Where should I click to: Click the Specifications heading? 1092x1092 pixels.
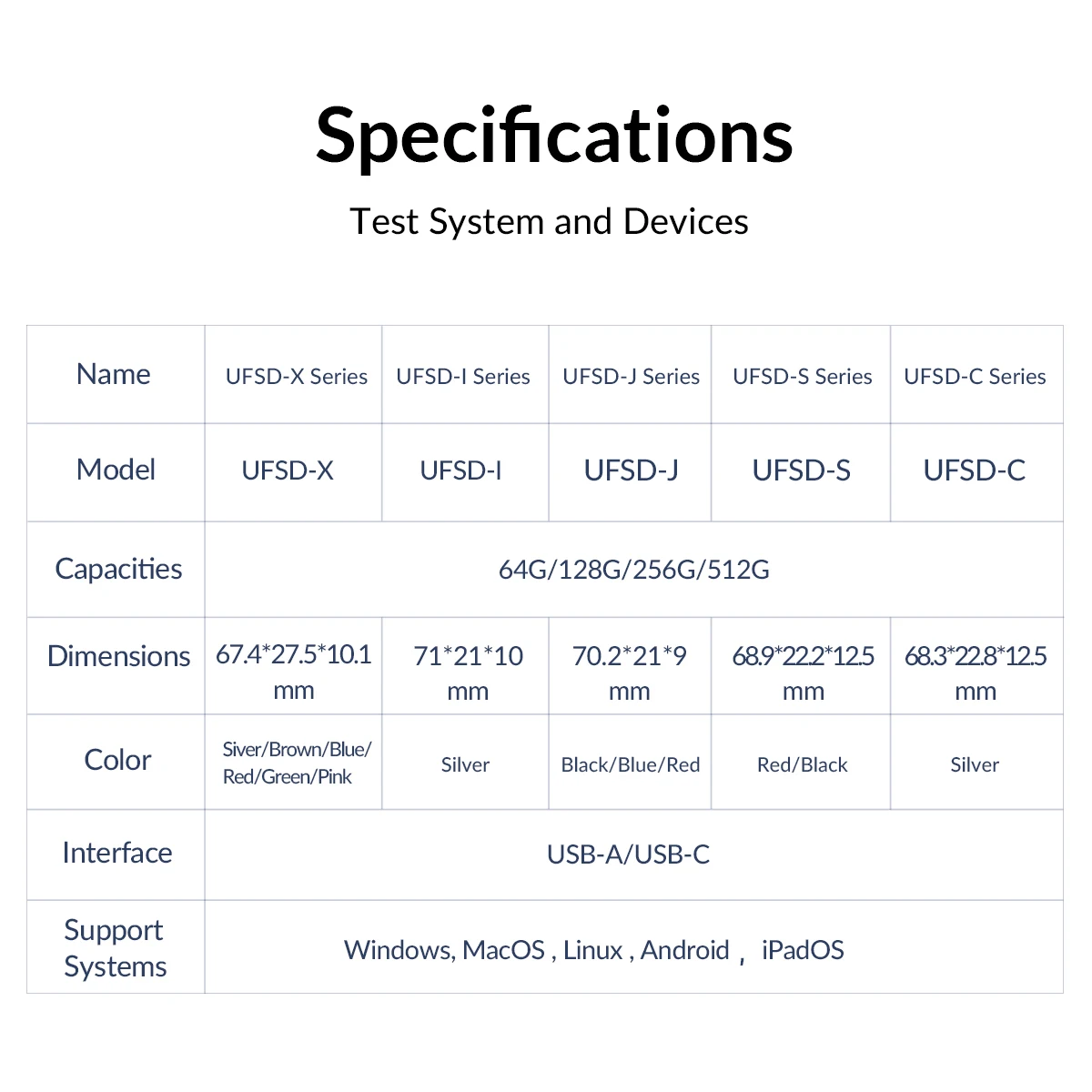(554, 136)
